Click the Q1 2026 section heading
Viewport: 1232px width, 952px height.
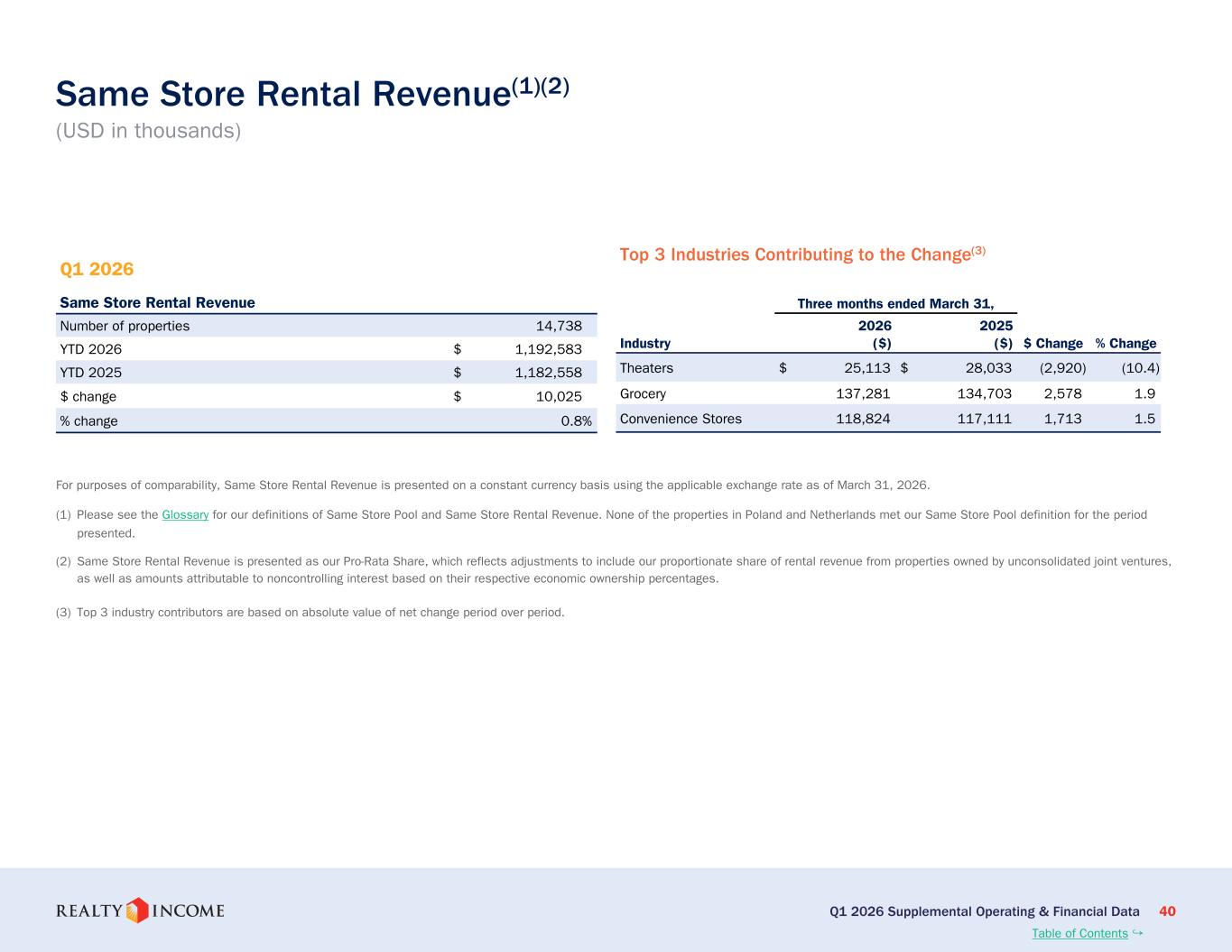[x=97, y=269]
